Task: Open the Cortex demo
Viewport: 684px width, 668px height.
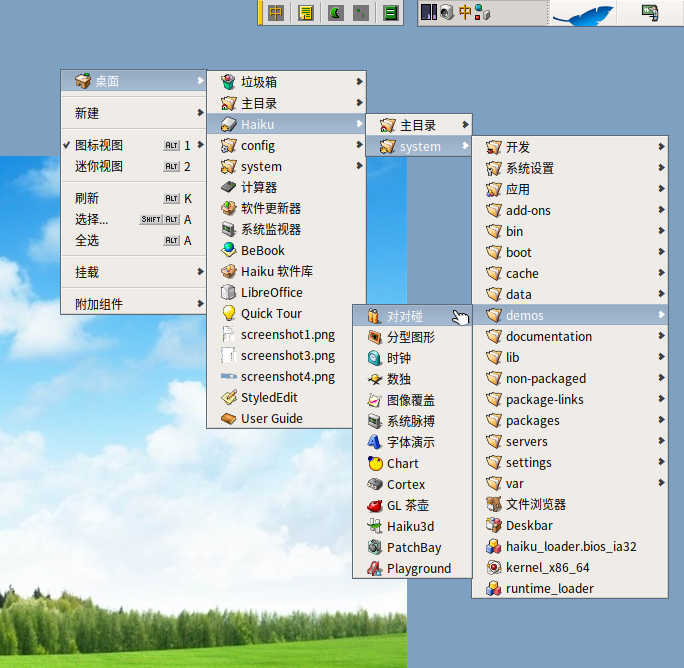Action: click(x=412, y=484)
